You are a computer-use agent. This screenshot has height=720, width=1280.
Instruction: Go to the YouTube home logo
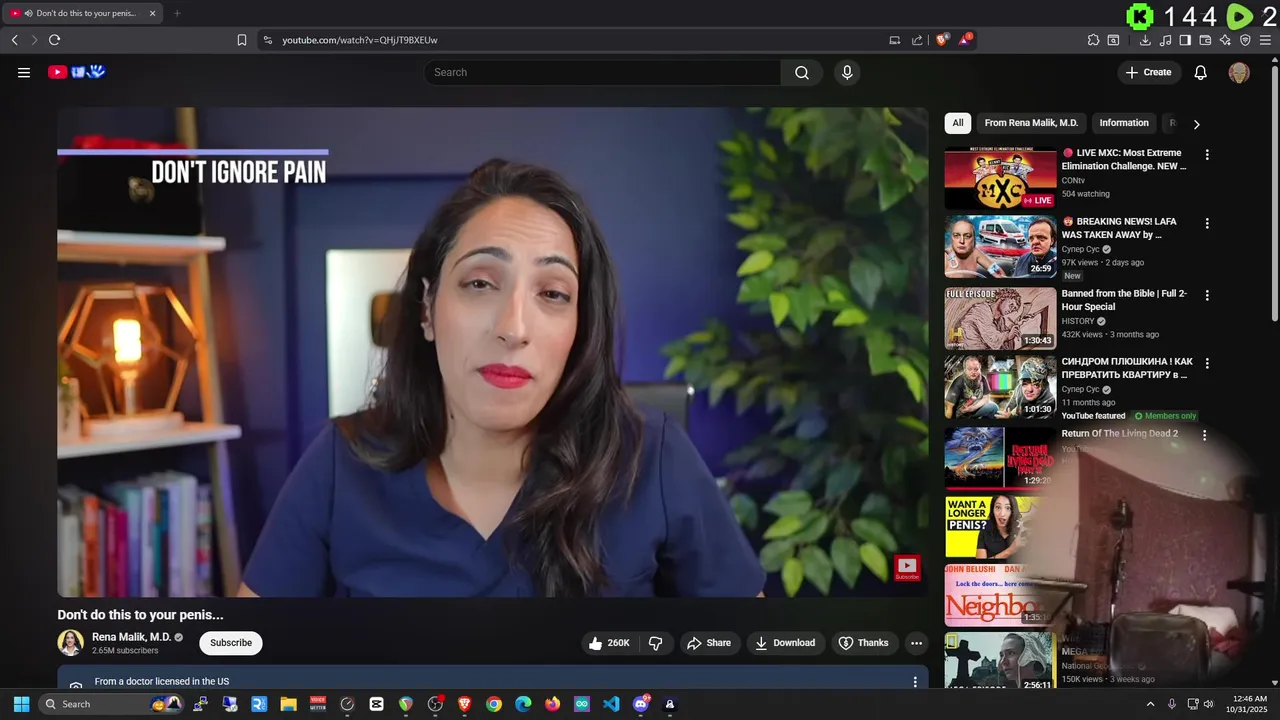click(x=77, y=72)
